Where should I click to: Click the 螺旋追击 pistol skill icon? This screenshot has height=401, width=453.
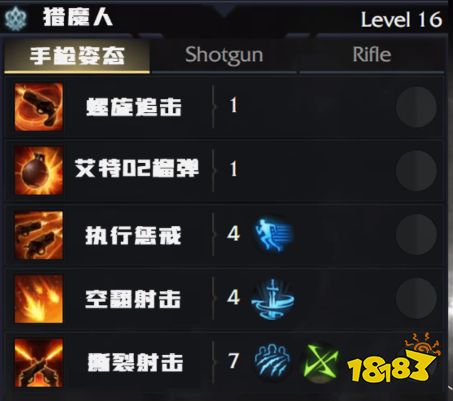(39, 107)
